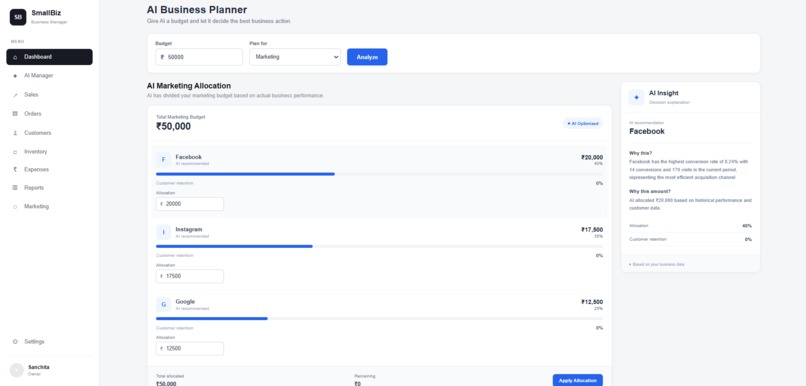
Task: Open the Customers section
Action: 49,133
